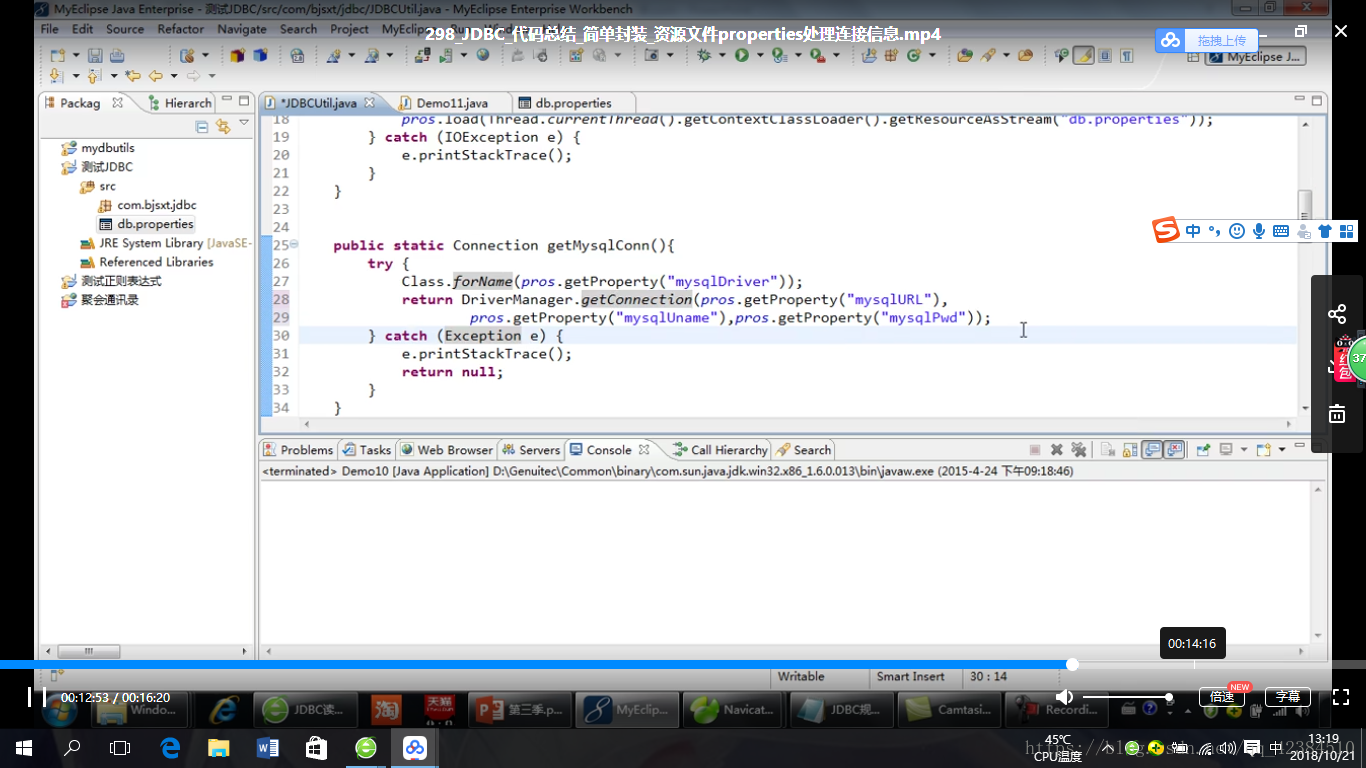
Task: Open dropdown next to New icon
Action: (76, 56)
